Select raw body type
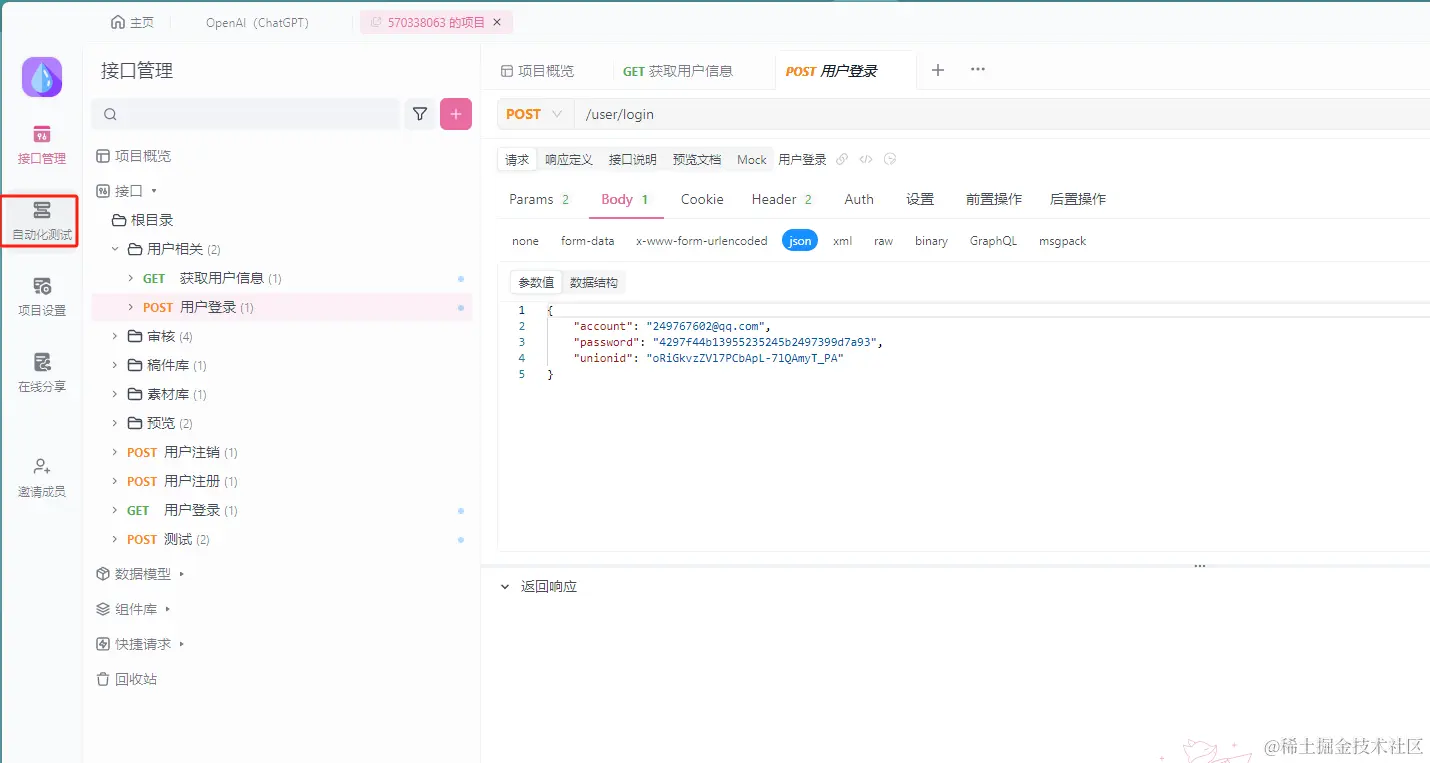1430x763 pixels. [884, 241]
